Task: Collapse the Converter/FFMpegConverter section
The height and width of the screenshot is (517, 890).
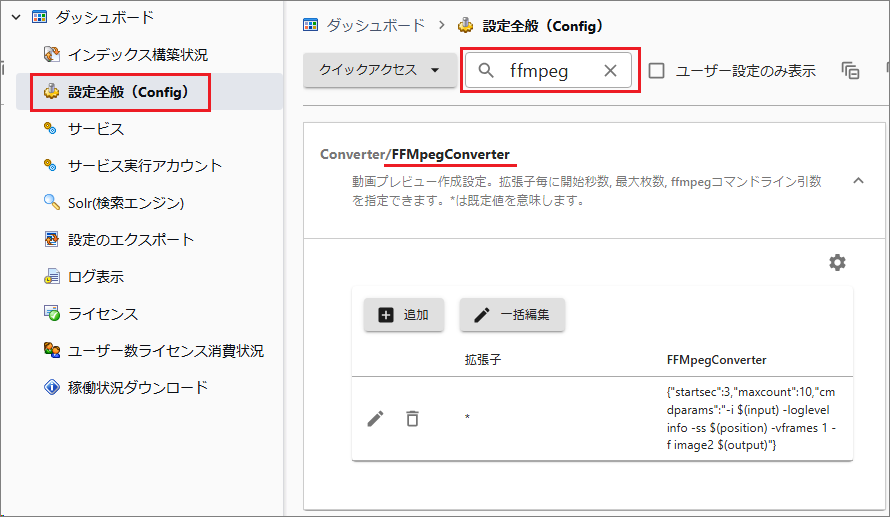Action: click(857, 181)
